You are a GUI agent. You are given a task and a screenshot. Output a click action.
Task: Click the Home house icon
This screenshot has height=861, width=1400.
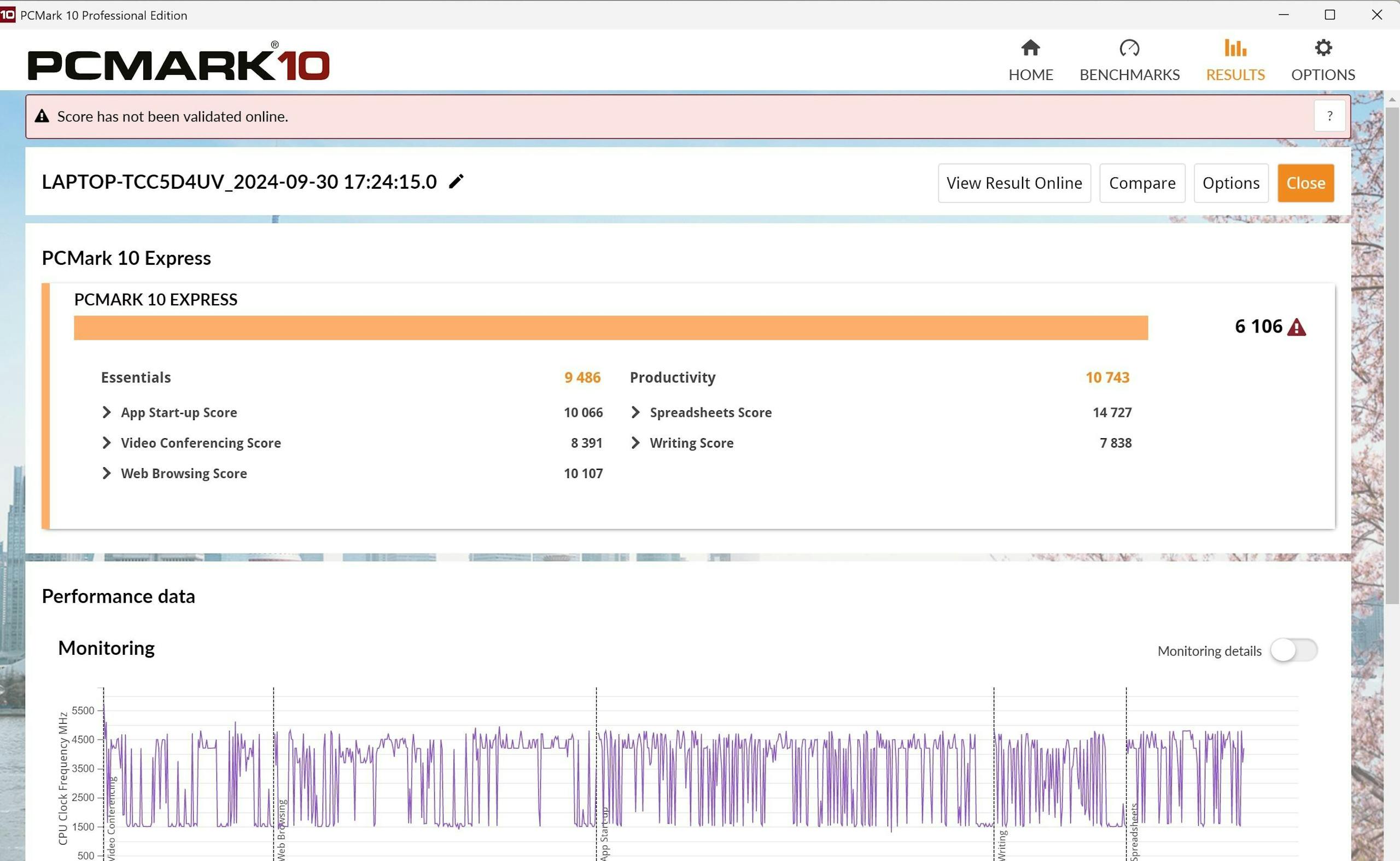pos(1030,48)
